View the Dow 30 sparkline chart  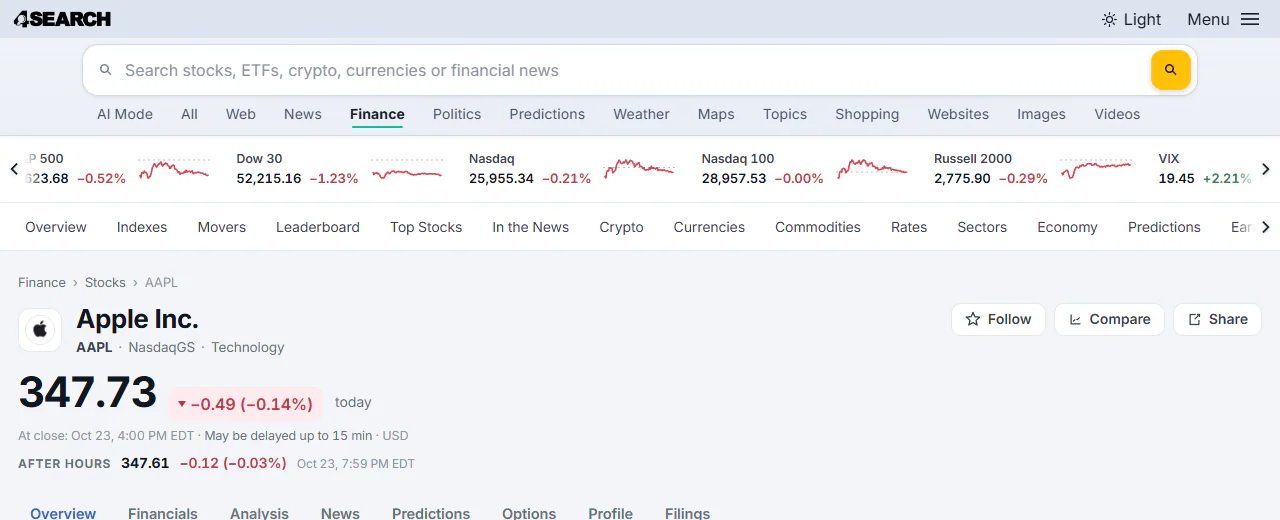[x=407, y=169]
